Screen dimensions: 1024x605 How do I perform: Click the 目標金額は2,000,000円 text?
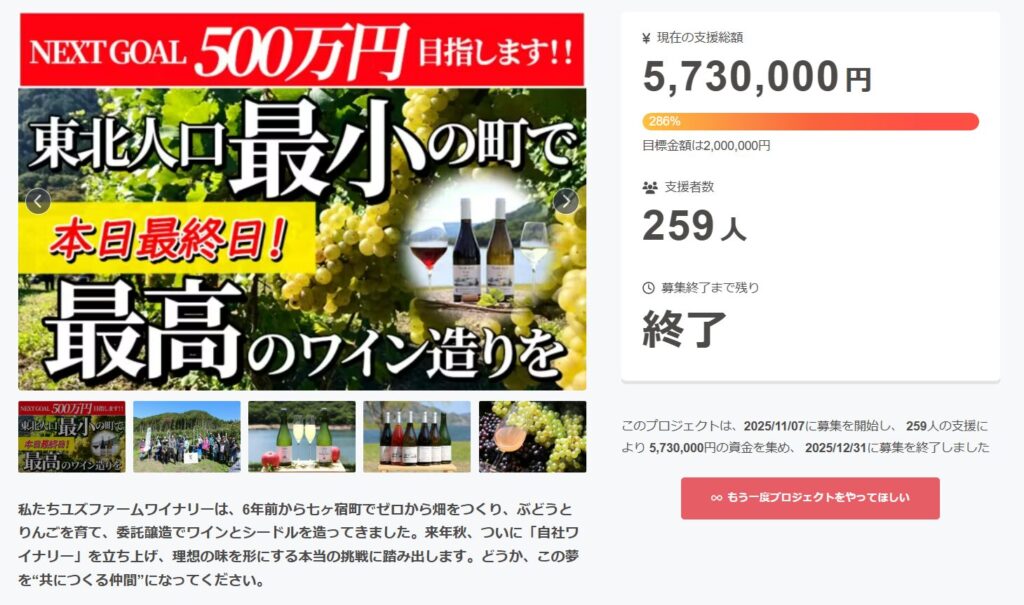coord(706,146)
